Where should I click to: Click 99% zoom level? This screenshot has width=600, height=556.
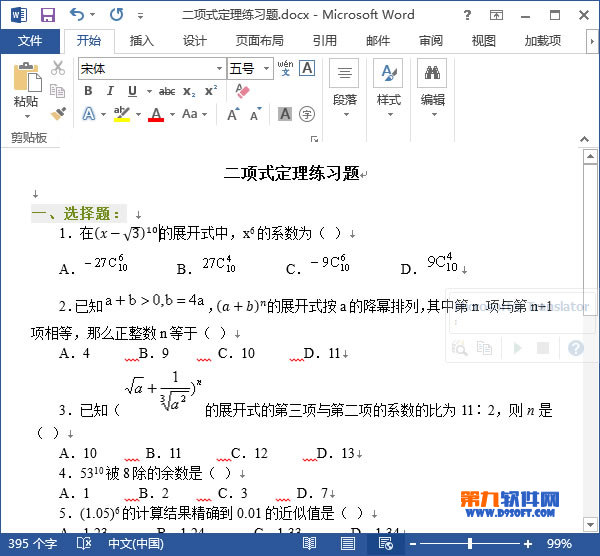559,543
